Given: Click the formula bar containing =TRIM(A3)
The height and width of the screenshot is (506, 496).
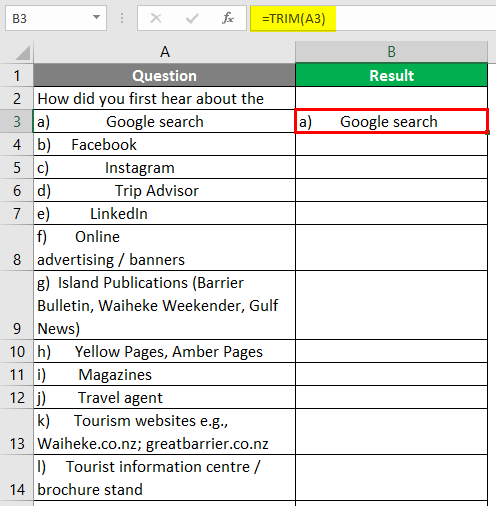Looking at the screenshot, I should (373, 18).
